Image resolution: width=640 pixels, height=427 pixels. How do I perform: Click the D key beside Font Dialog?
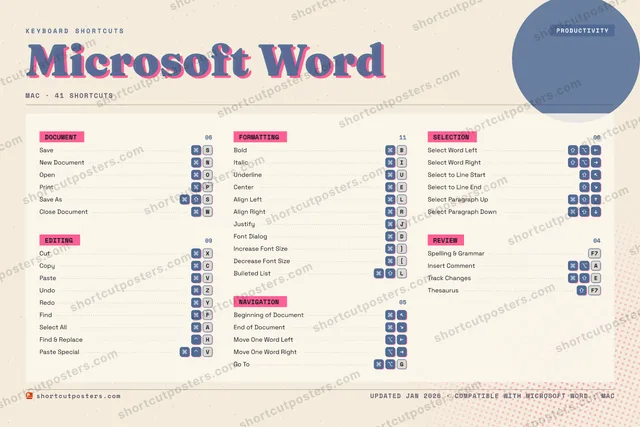(402, 236)
